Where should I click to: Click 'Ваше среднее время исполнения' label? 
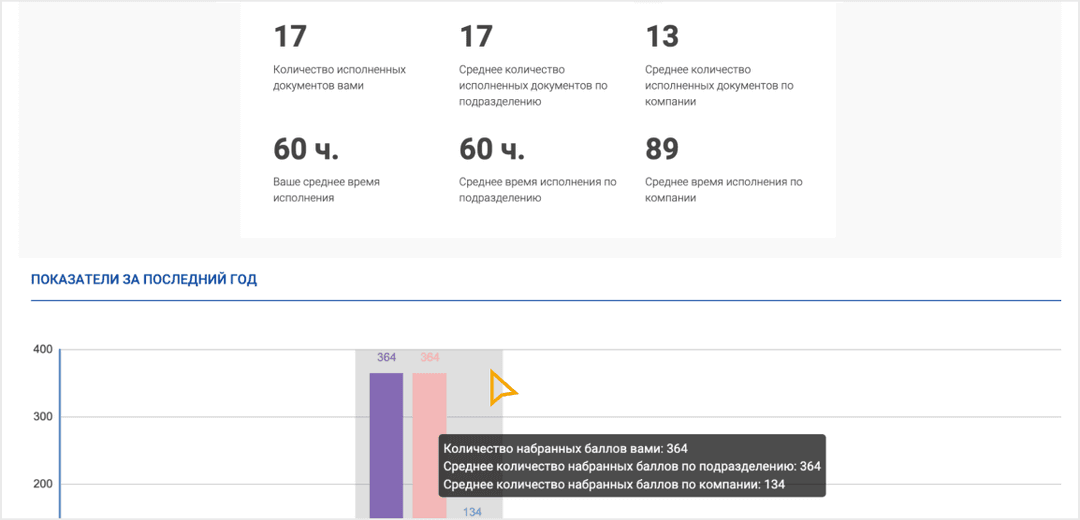(326, 190)
